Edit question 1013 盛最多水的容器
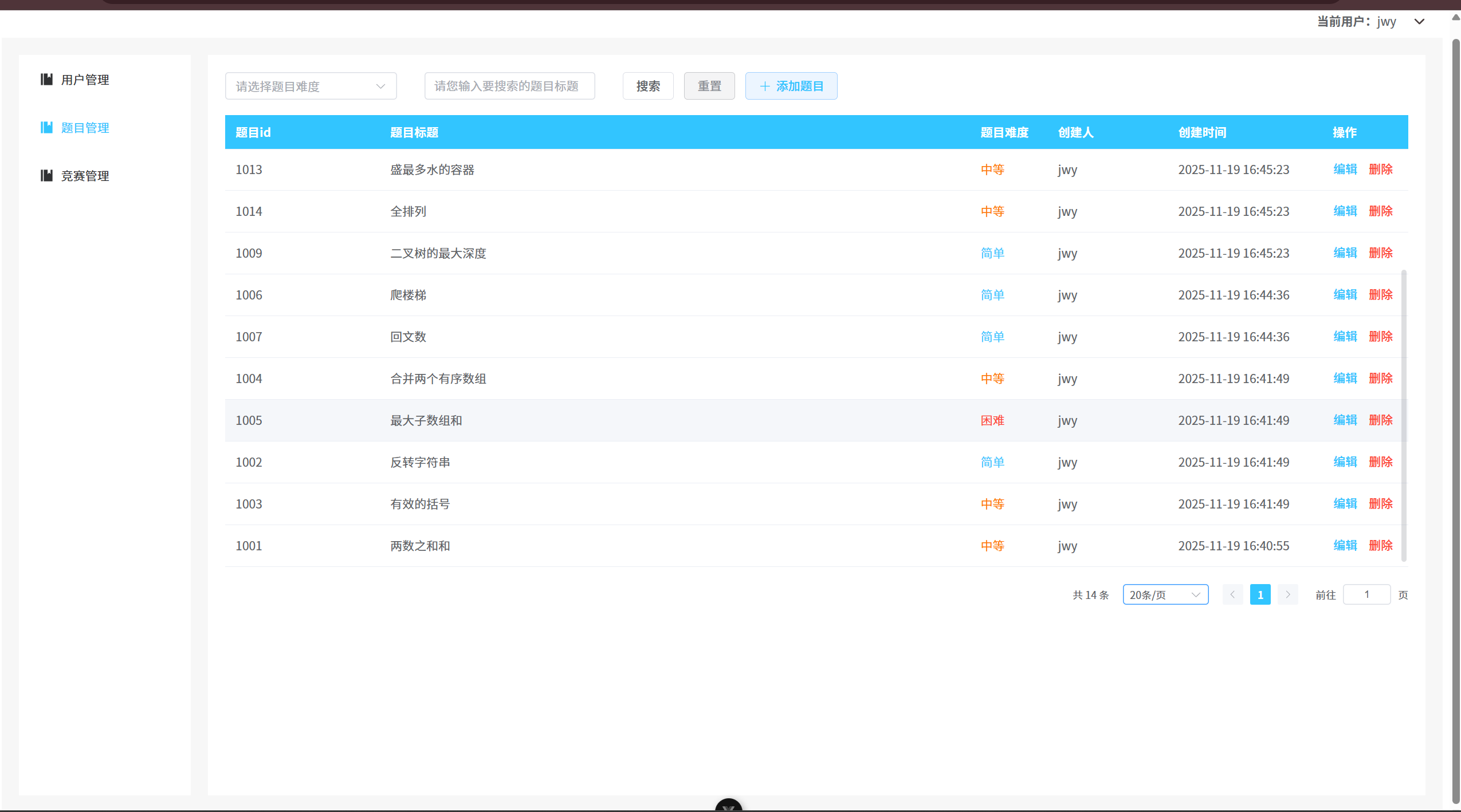This screenshot has width=1461, height=812. click(x=1344, y=169)
